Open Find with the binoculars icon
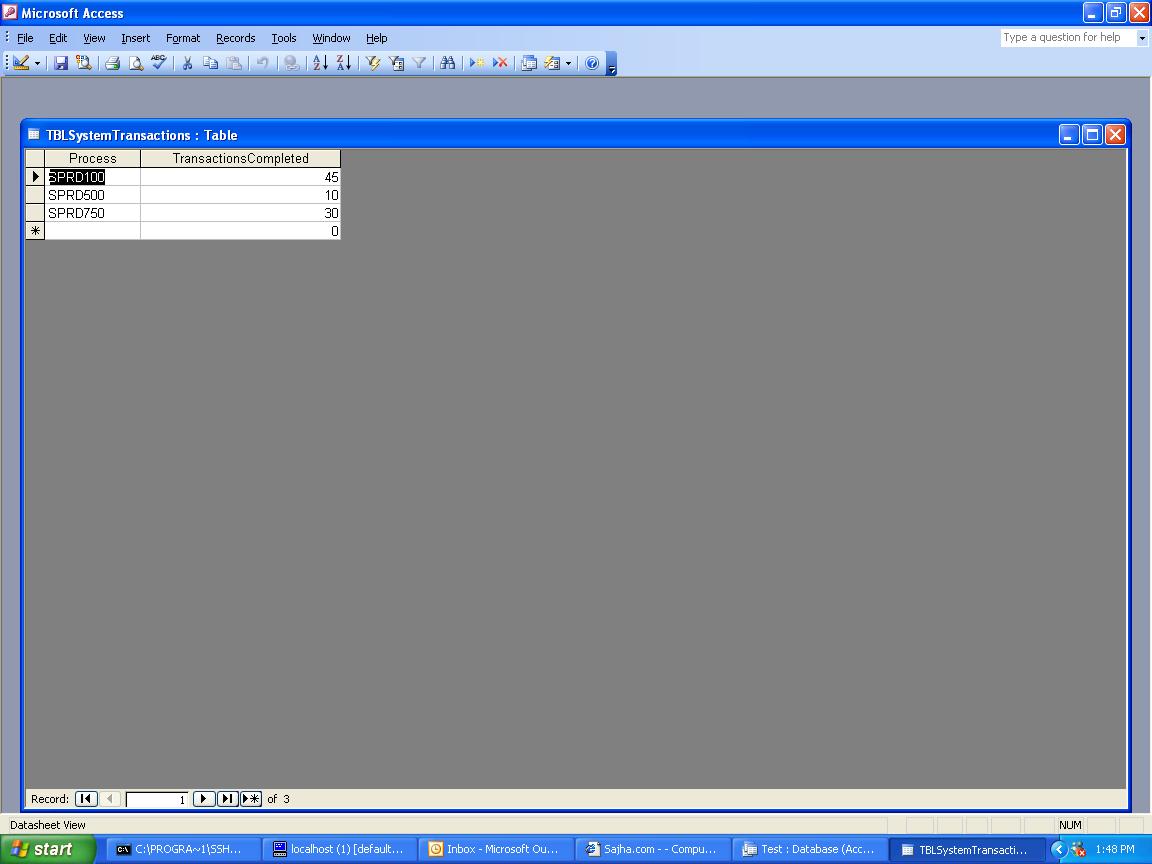The height and width of the screenshot is (864, 1152). [448, 63]
